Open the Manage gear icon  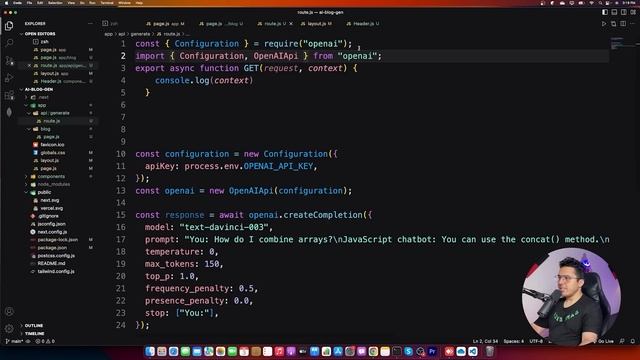pos(9,329)
